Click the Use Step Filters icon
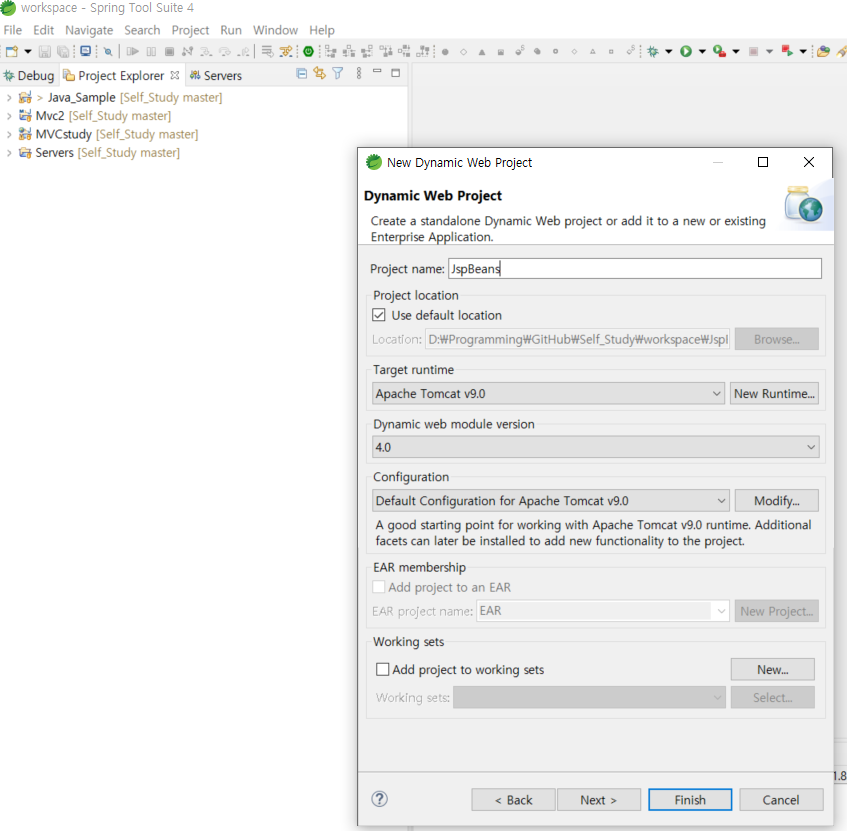 click(x=285, y=51)
